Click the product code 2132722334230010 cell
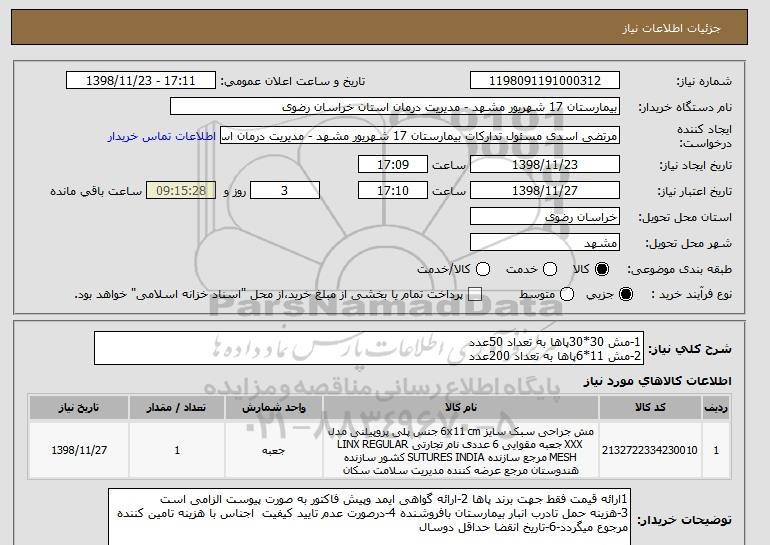The width and height of the screenshot is (770, 545). 650,450
